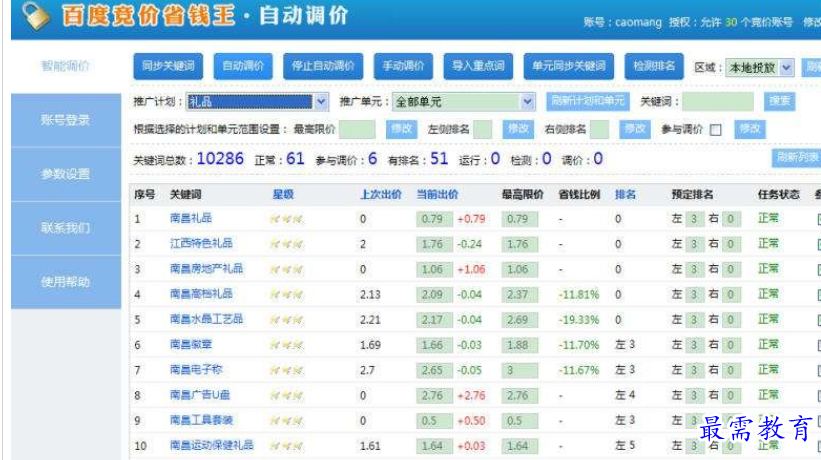Click star rating of 南昌房地产礼品 row
Image resolution: width=821 pixels, height=460 pixels.
(x=286, y=269)
